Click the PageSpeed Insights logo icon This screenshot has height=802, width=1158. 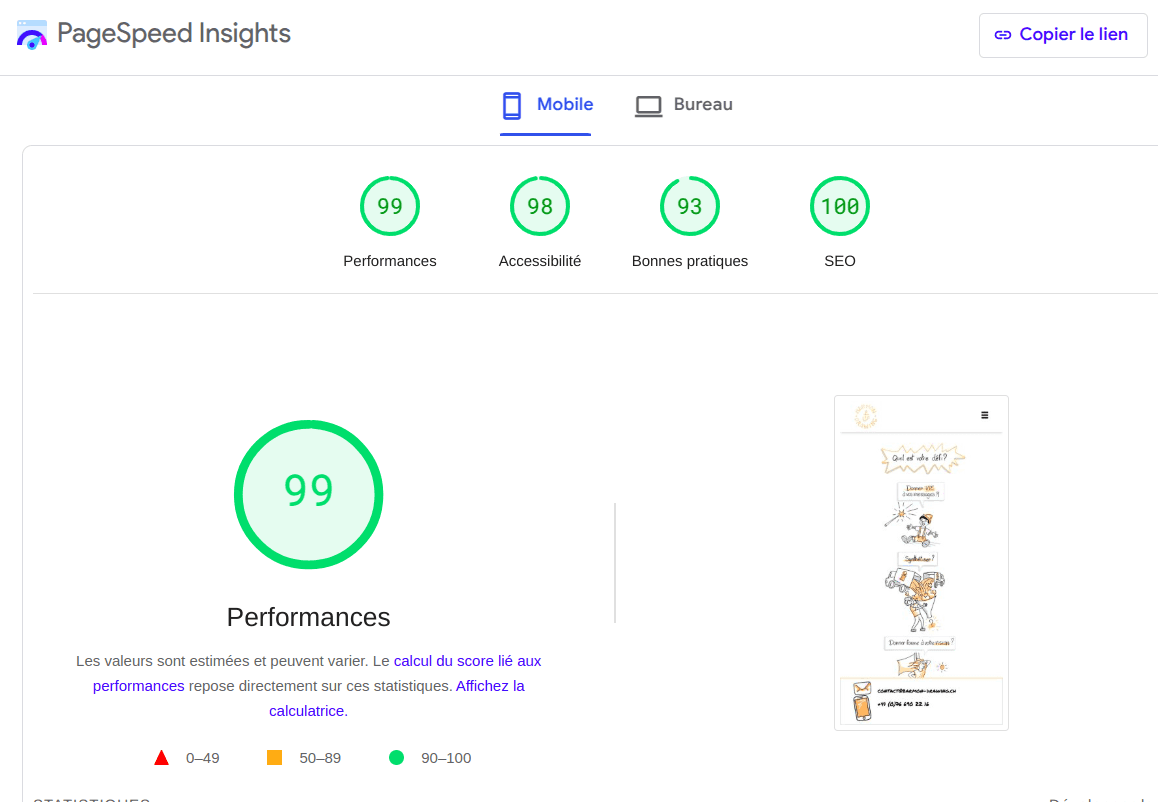pyautogui.click(x=32, y=35)
